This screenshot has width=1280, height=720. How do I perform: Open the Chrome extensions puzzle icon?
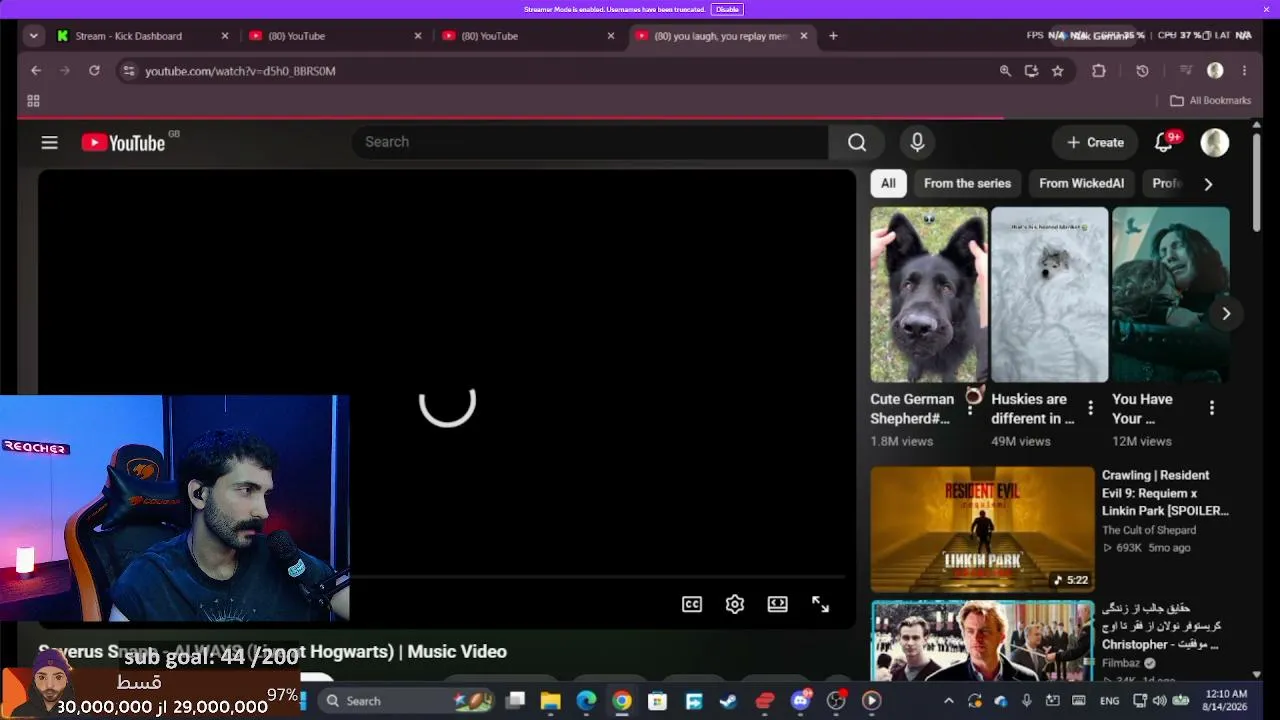[1099, 71]
